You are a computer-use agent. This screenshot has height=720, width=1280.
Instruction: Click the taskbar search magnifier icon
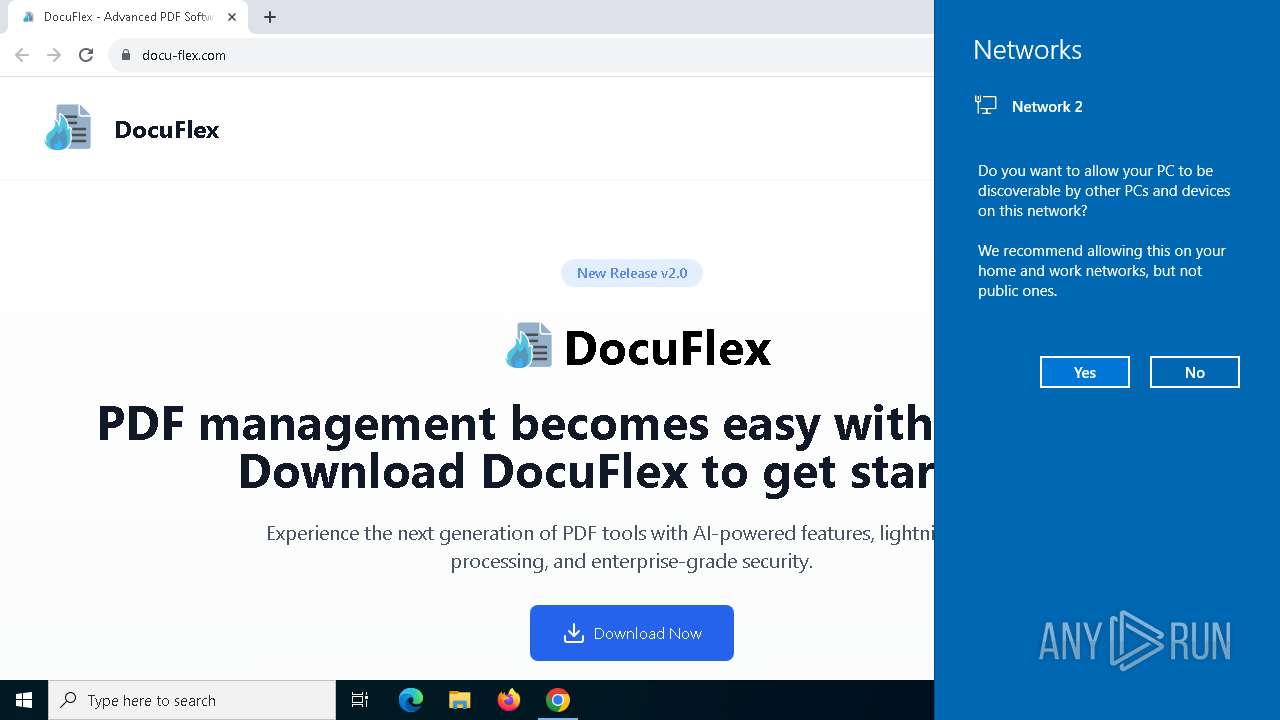(69, 700)
